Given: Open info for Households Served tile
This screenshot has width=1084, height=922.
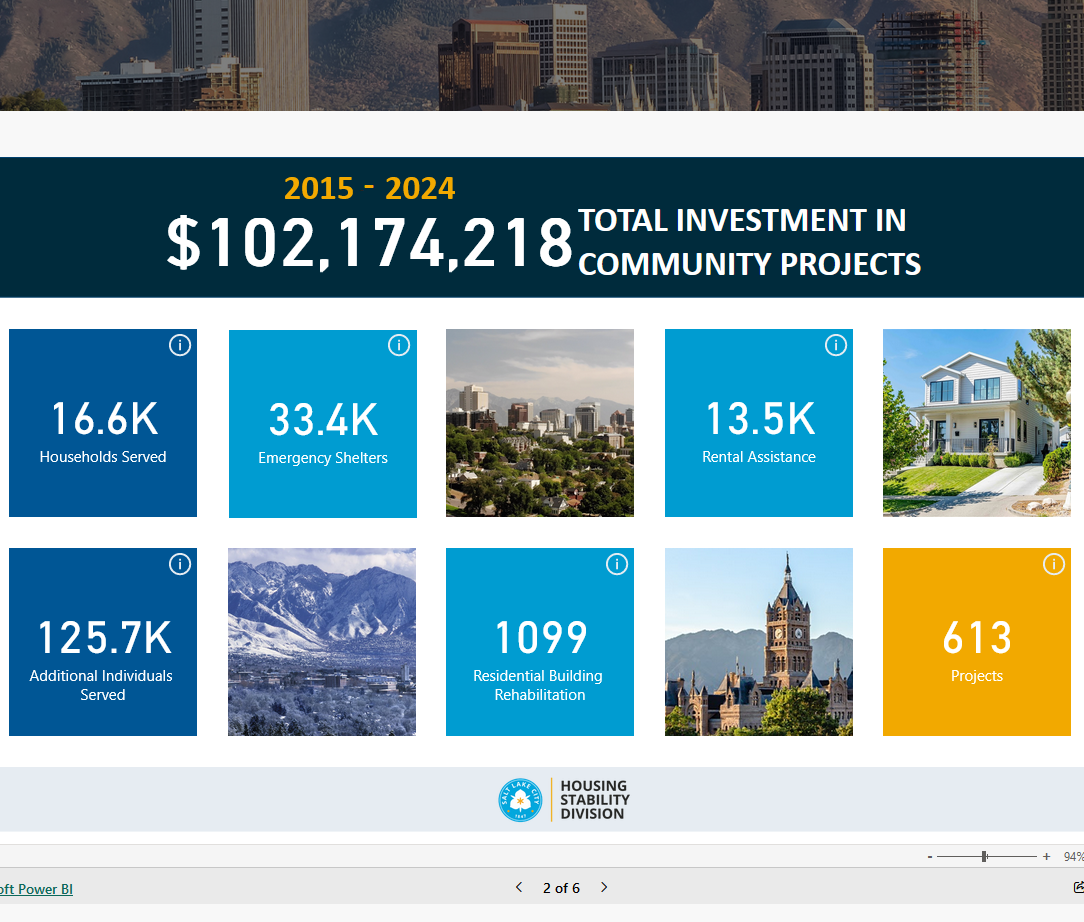Looking at the screenshot, I should pyautogui.click(x=180, y=345).
